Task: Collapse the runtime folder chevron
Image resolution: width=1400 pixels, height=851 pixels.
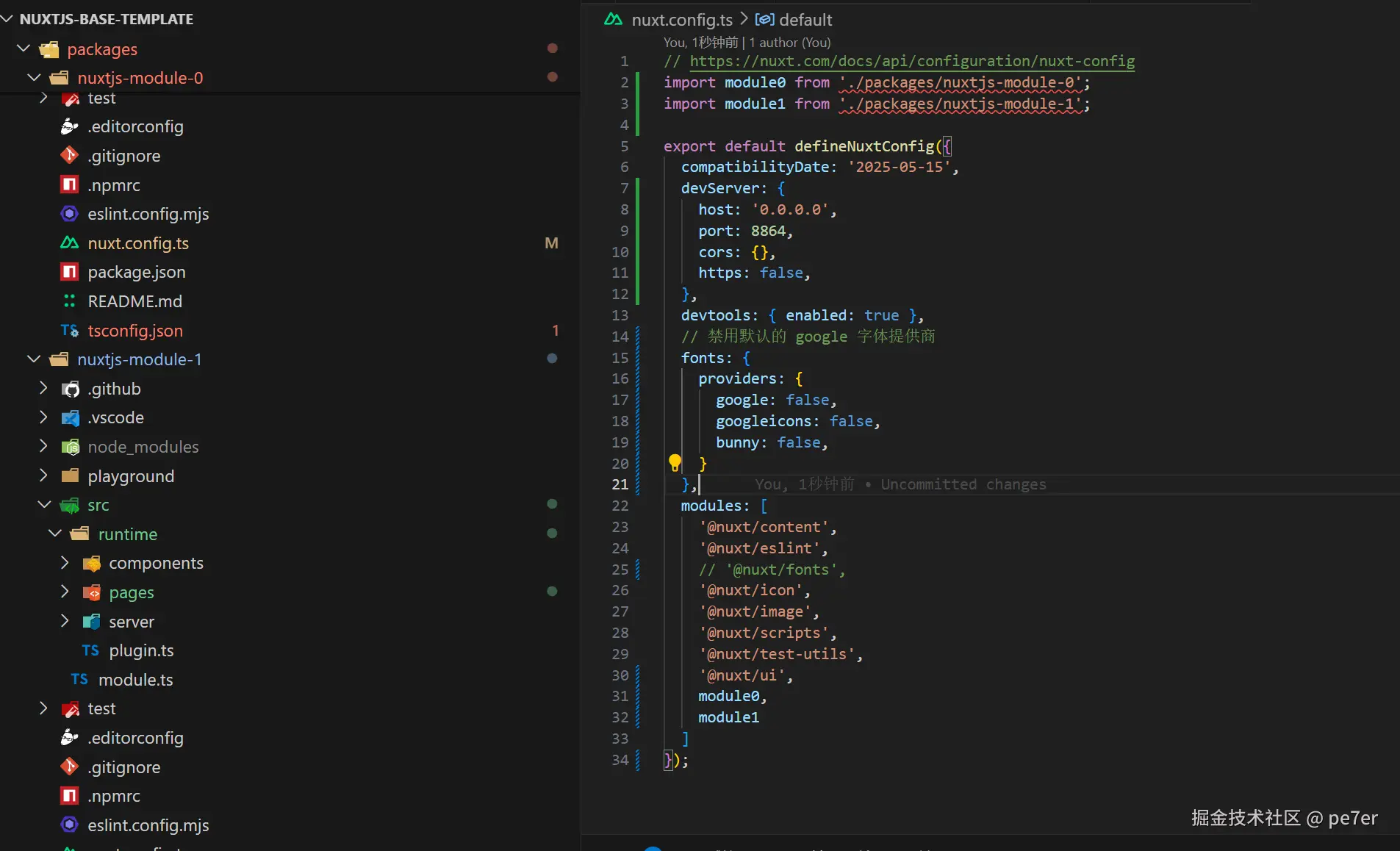Action: tap(54, 534)
